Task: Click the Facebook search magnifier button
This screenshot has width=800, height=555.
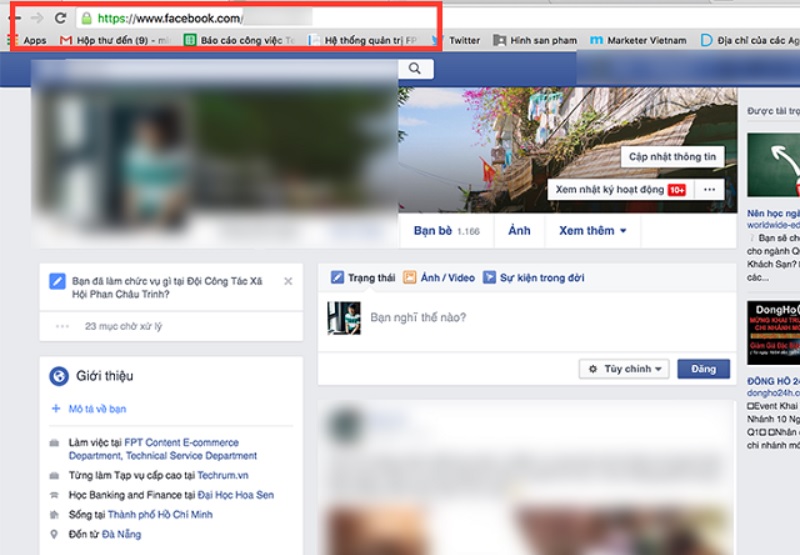Action: (415, 68)
